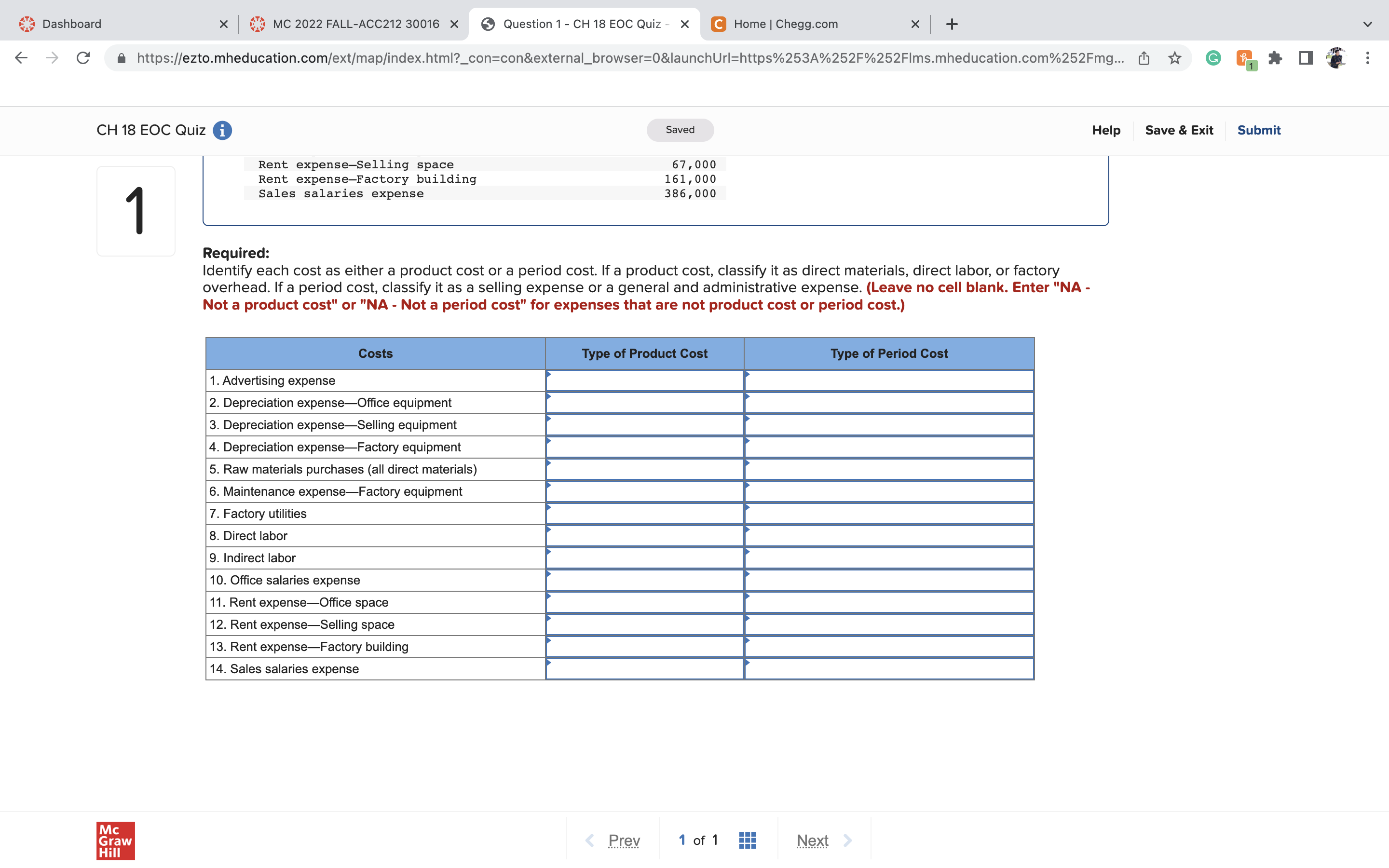Click Save & Exit
Viewport: 1389px width, 868px height.
[x=1179, y=130]
